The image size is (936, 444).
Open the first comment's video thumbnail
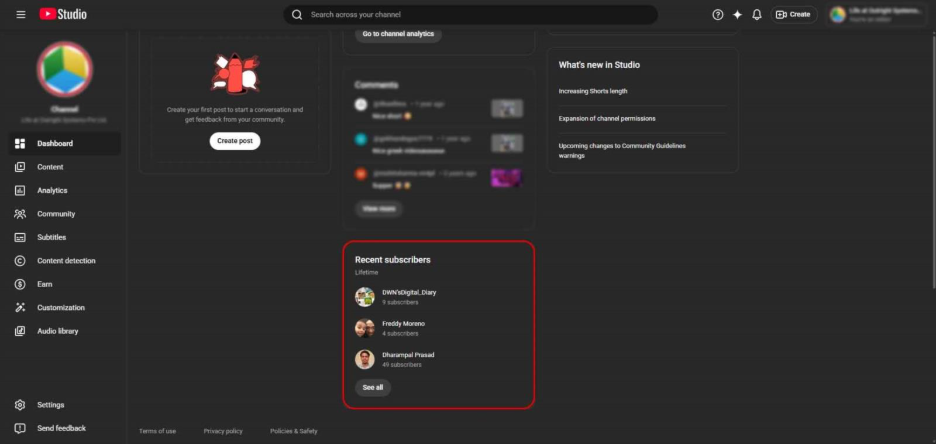(507, 109)
